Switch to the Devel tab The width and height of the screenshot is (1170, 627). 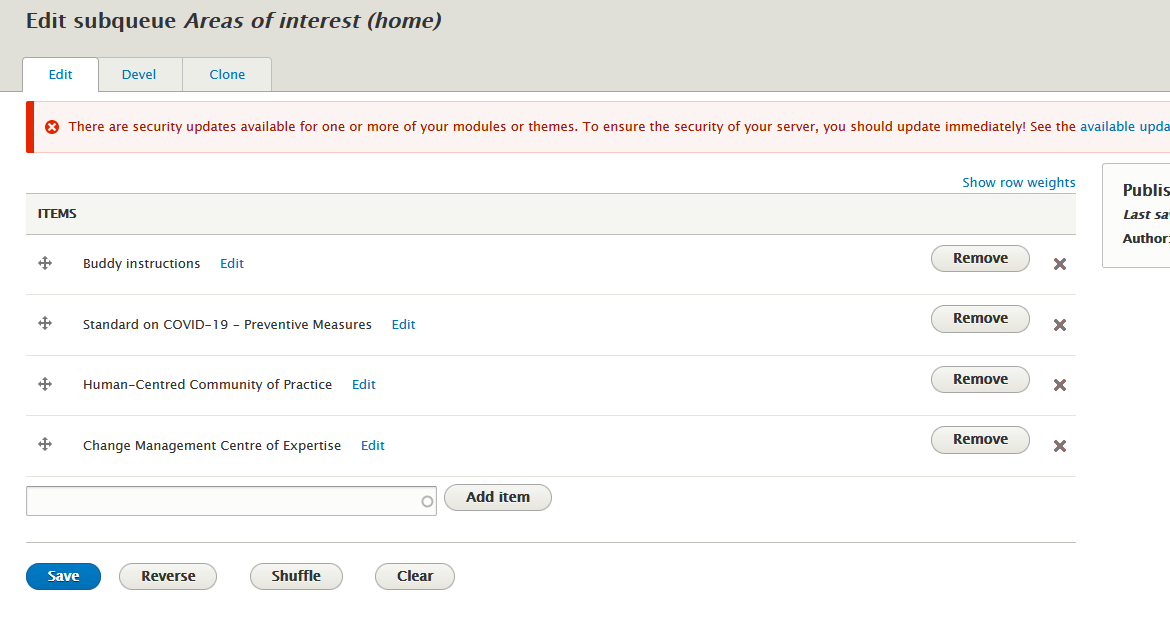[x=139, y=74]
